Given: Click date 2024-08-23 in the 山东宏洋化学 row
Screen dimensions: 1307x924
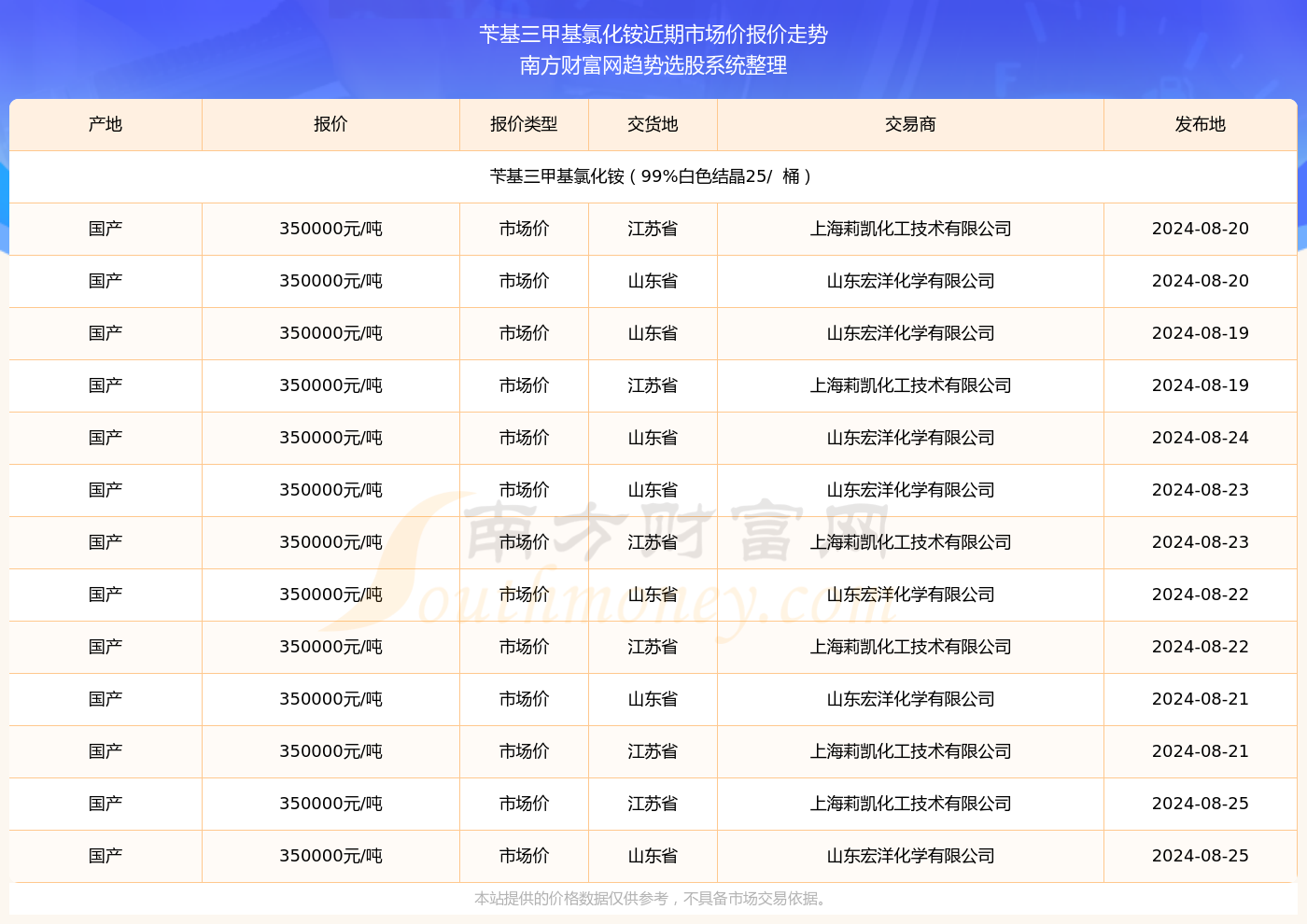Looking at the screenshot, I should click(1201, 490).
